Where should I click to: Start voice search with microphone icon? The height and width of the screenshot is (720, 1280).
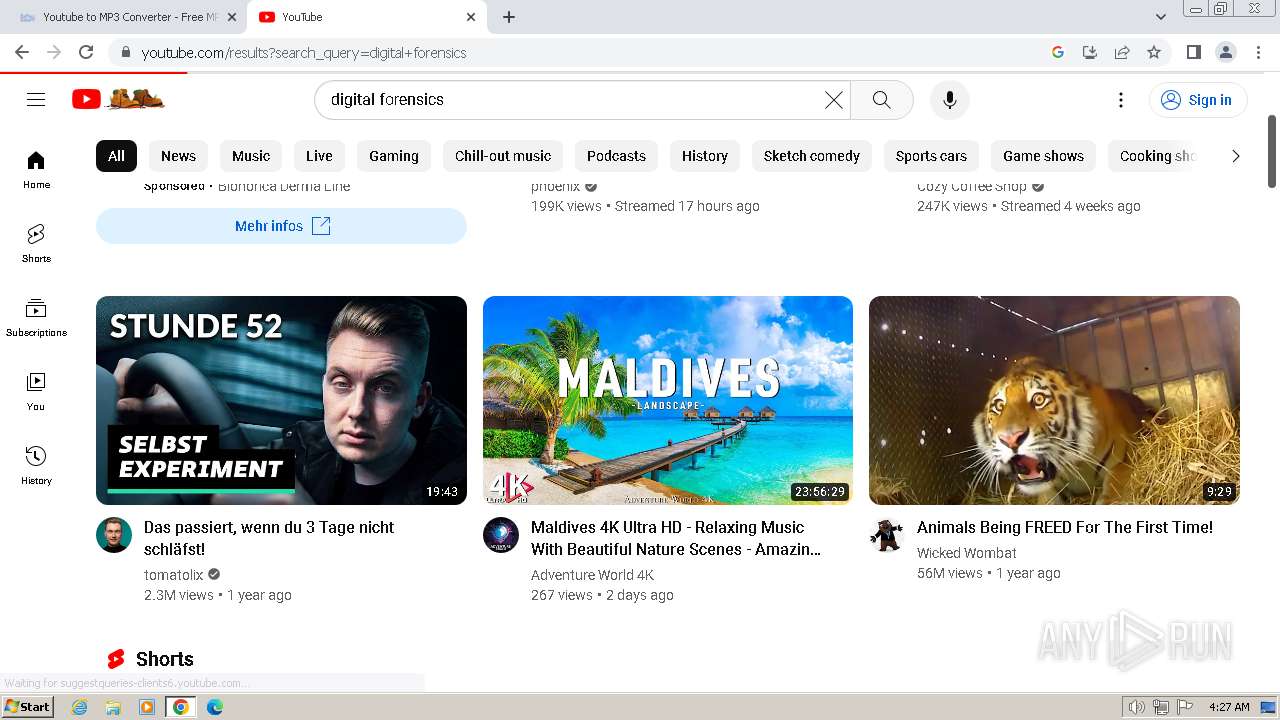950,100
